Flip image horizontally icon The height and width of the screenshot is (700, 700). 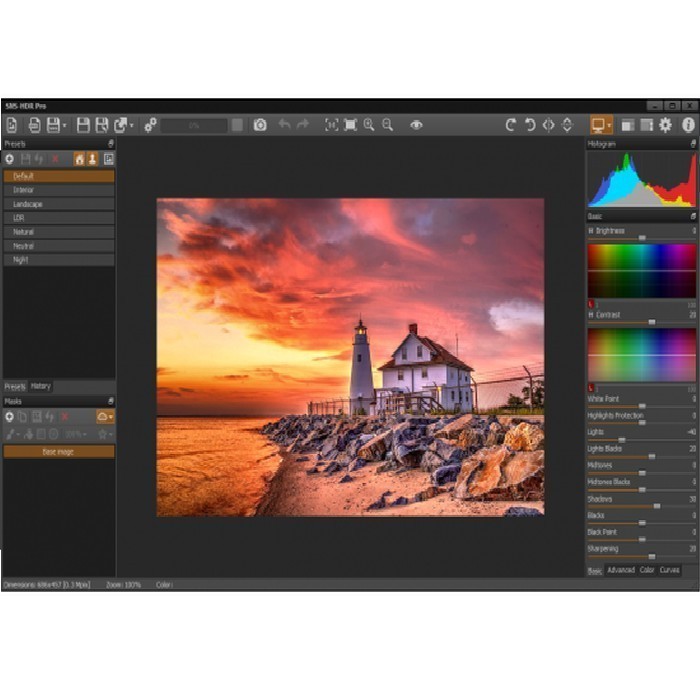549,125
